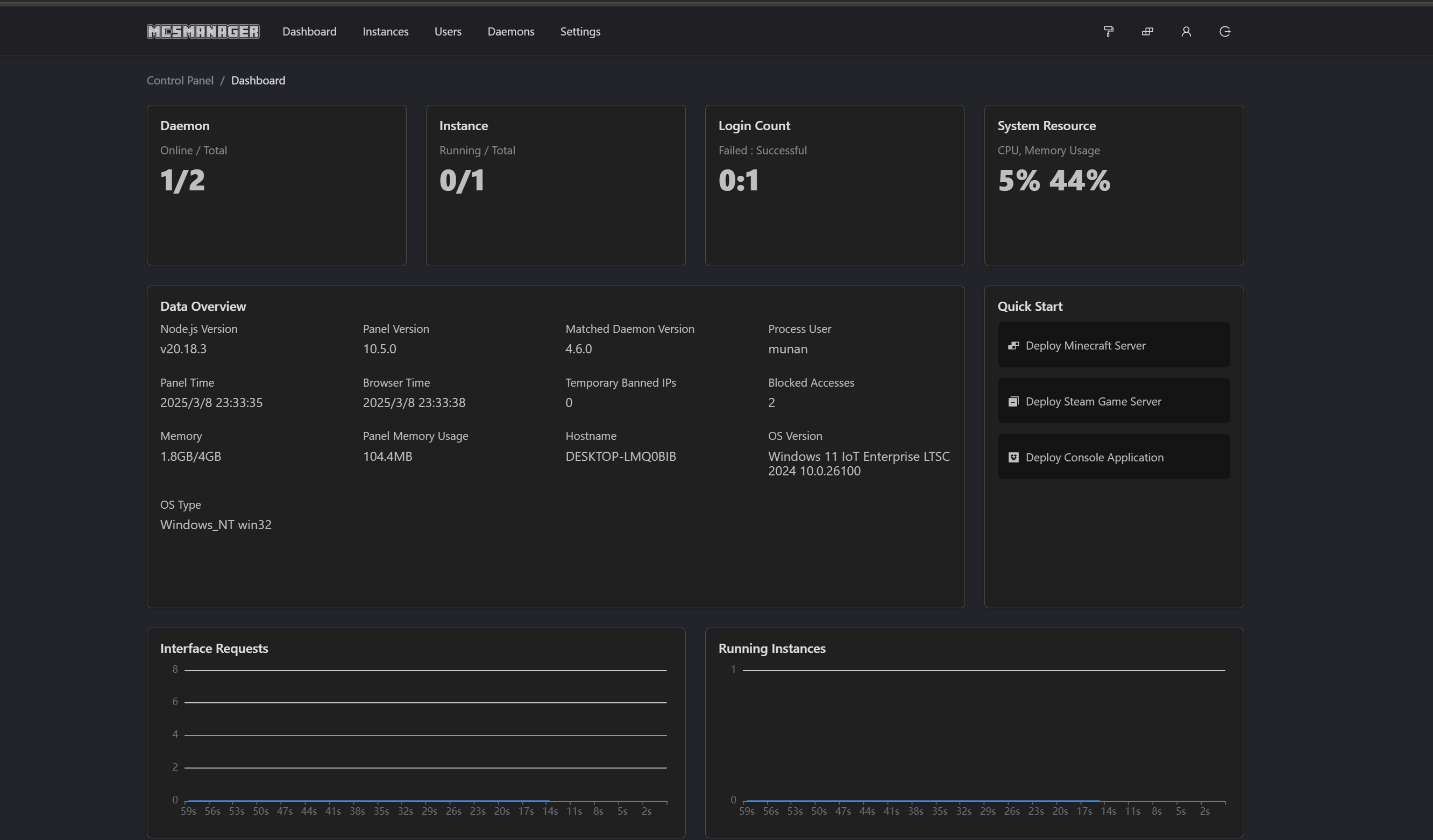Click matched daemon version "4.6.0"
The width and height of the screenshot is (1433, 840).
[578, 348]
